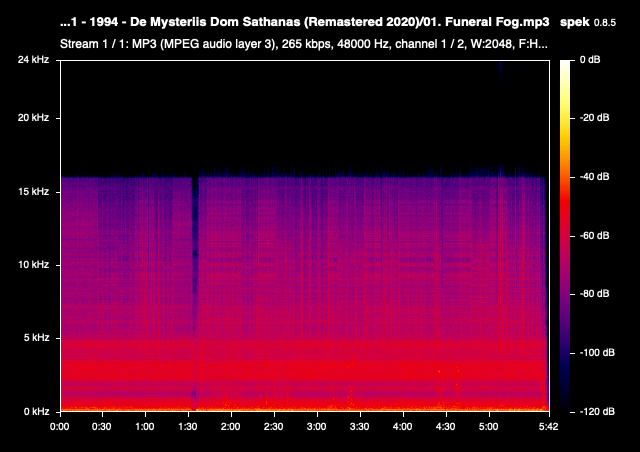This screenshot has height=452, width=640.
Task: Click the 1:00 time axis label
Action: [x=144, y=427]
